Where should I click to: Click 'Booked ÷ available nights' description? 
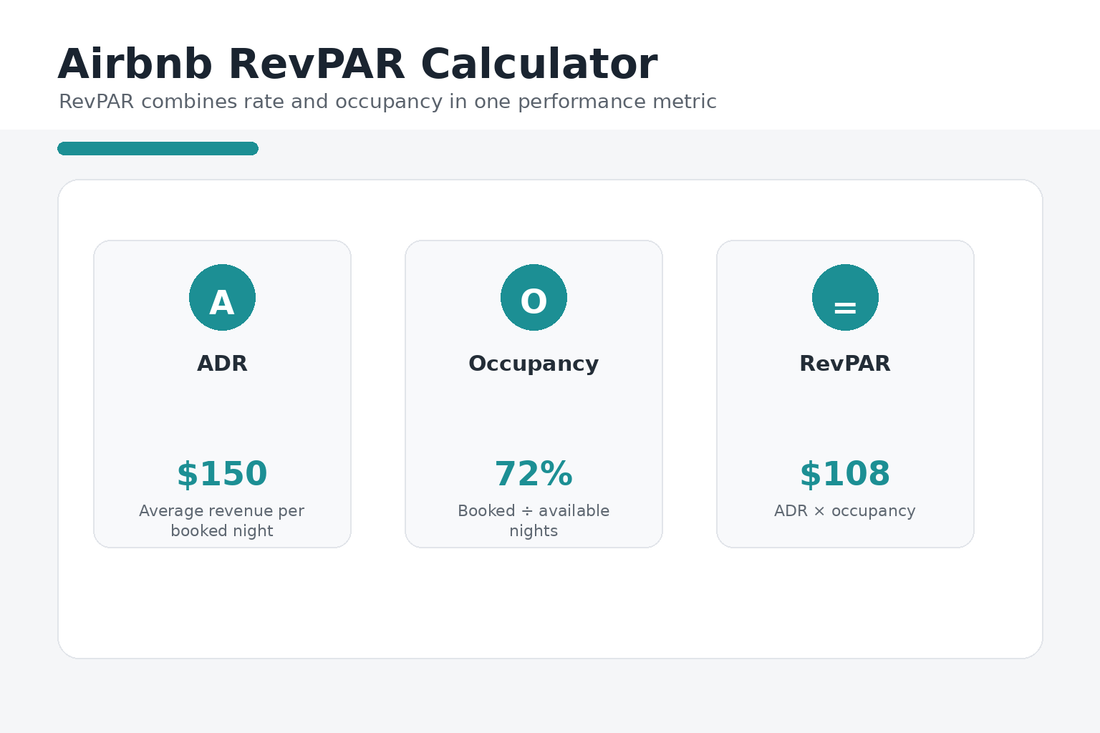pos(534,520)
